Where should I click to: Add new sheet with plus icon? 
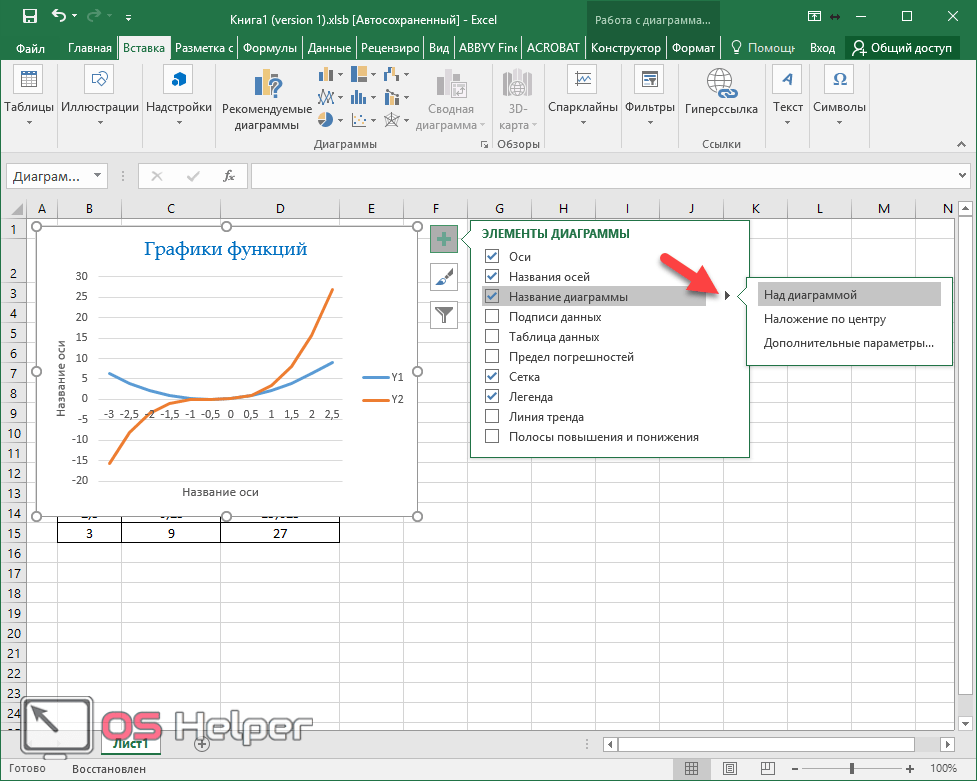[x=202, y=743]
